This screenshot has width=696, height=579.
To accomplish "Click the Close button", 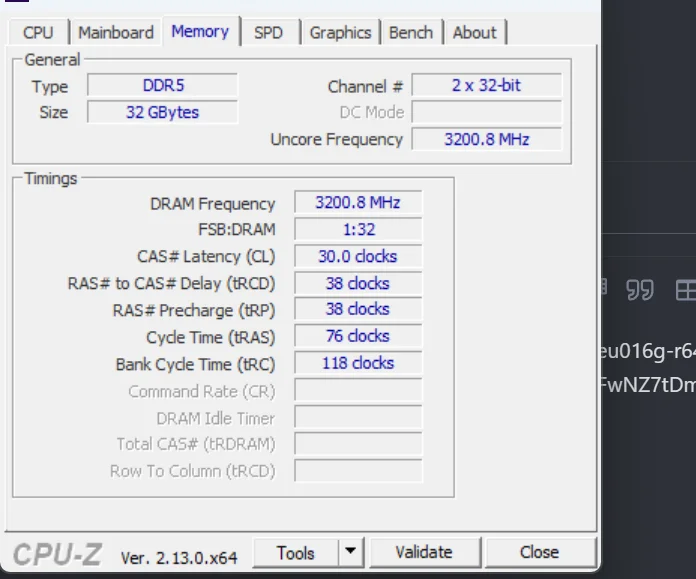I will click(x=540, y=552).
